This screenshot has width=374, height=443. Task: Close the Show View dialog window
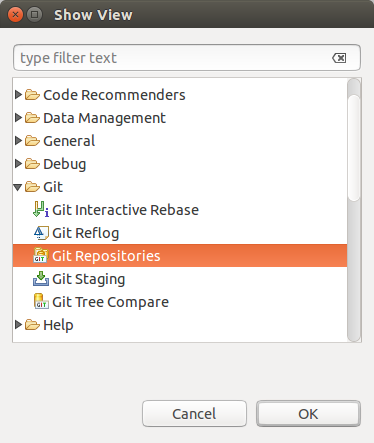15,15
